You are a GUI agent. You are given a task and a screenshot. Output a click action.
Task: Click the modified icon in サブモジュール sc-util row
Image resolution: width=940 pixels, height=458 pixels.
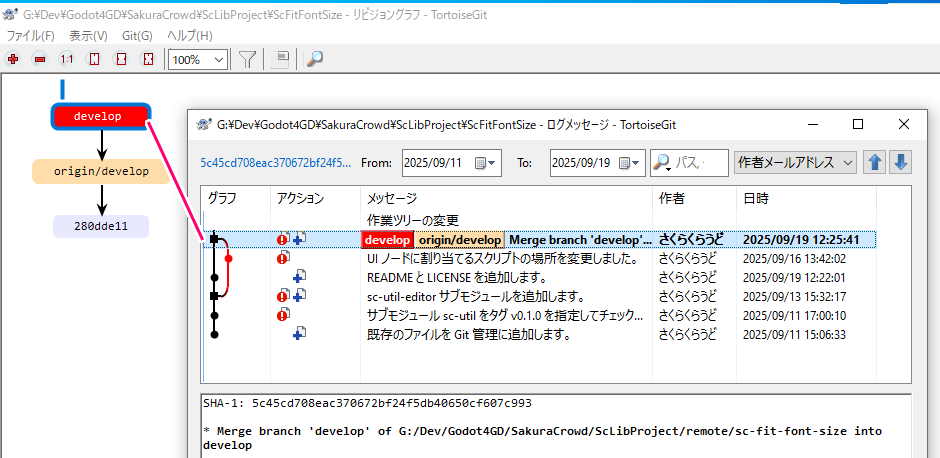[x=283, y=315]
